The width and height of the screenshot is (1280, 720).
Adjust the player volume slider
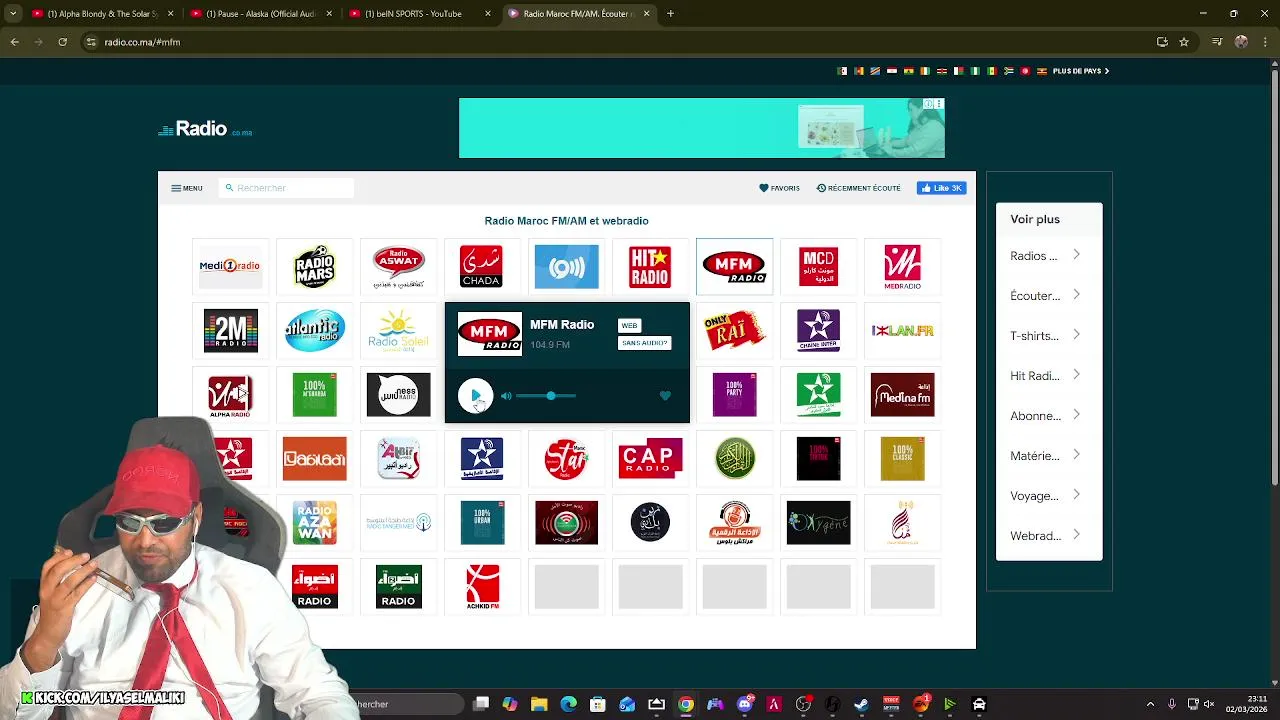click(x=546, y=396)
